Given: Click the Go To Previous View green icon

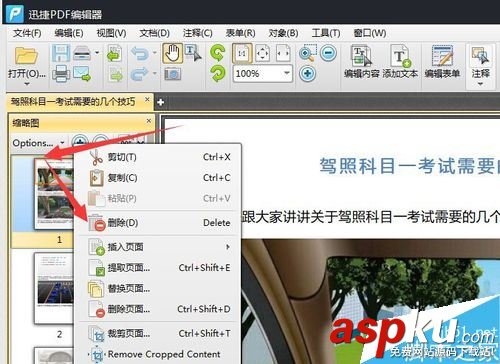Looking at the screenshot, I should pyautogui.click(x=114, y=53).
